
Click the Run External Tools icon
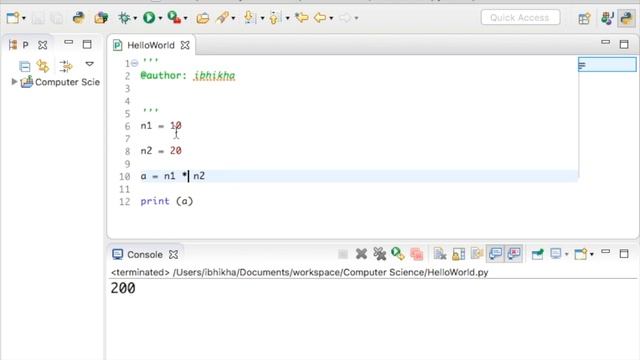[174, 18]
